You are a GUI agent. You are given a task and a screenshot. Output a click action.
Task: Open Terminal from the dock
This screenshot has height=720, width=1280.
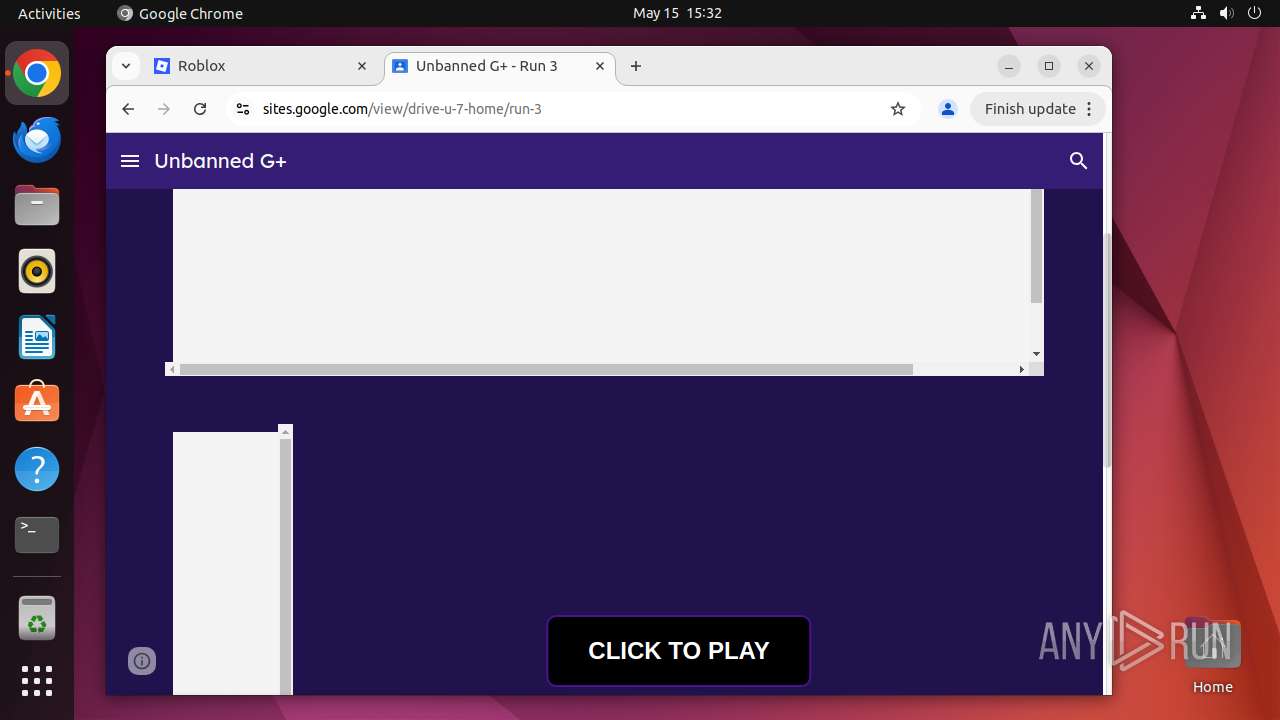point(37,535)
